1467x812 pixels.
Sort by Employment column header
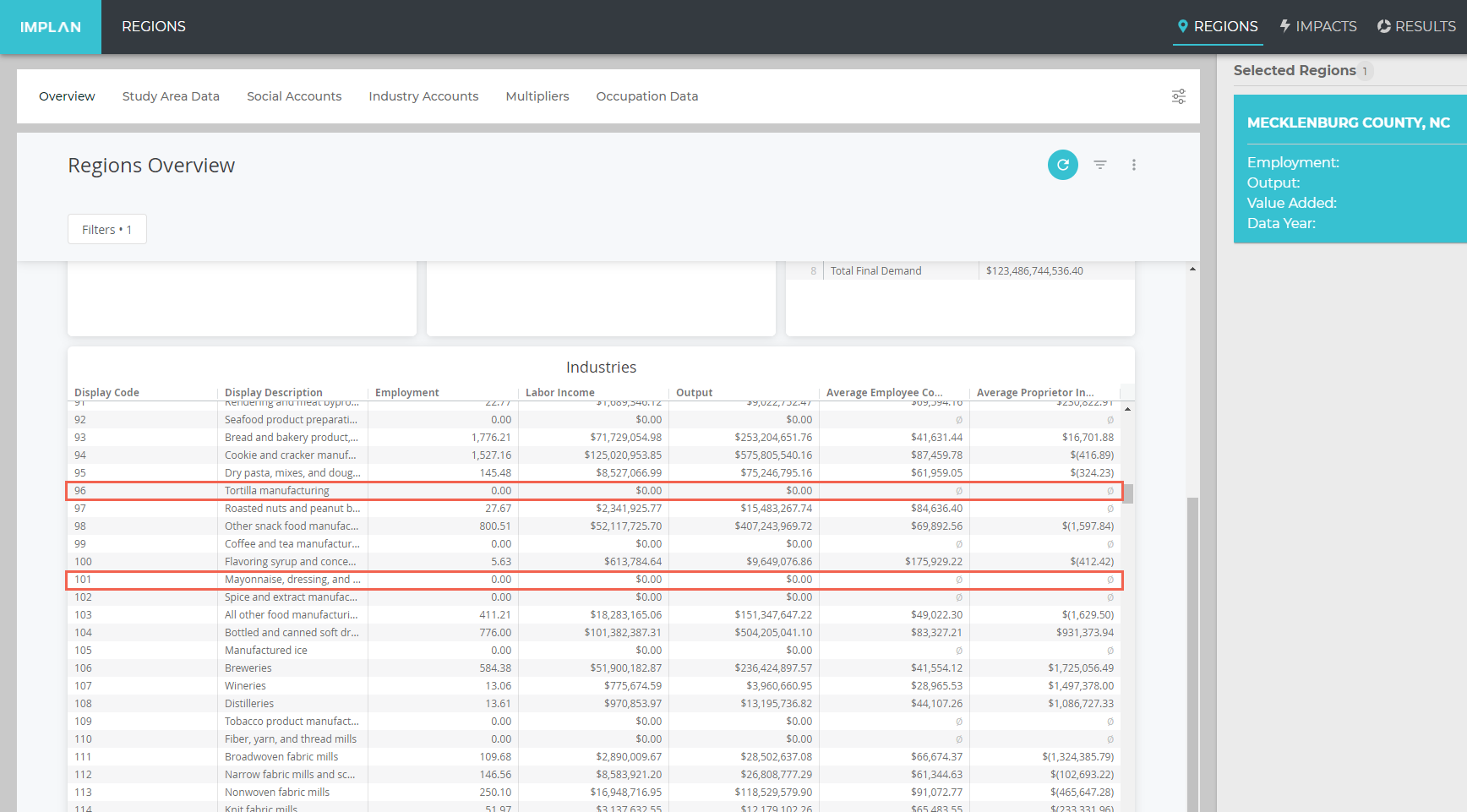coord(407,392)
